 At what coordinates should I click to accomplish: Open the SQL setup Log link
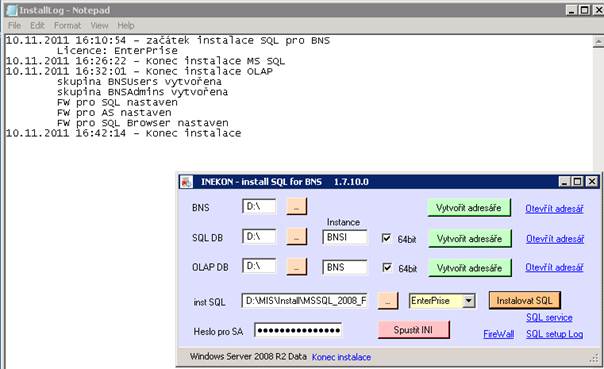555,334
